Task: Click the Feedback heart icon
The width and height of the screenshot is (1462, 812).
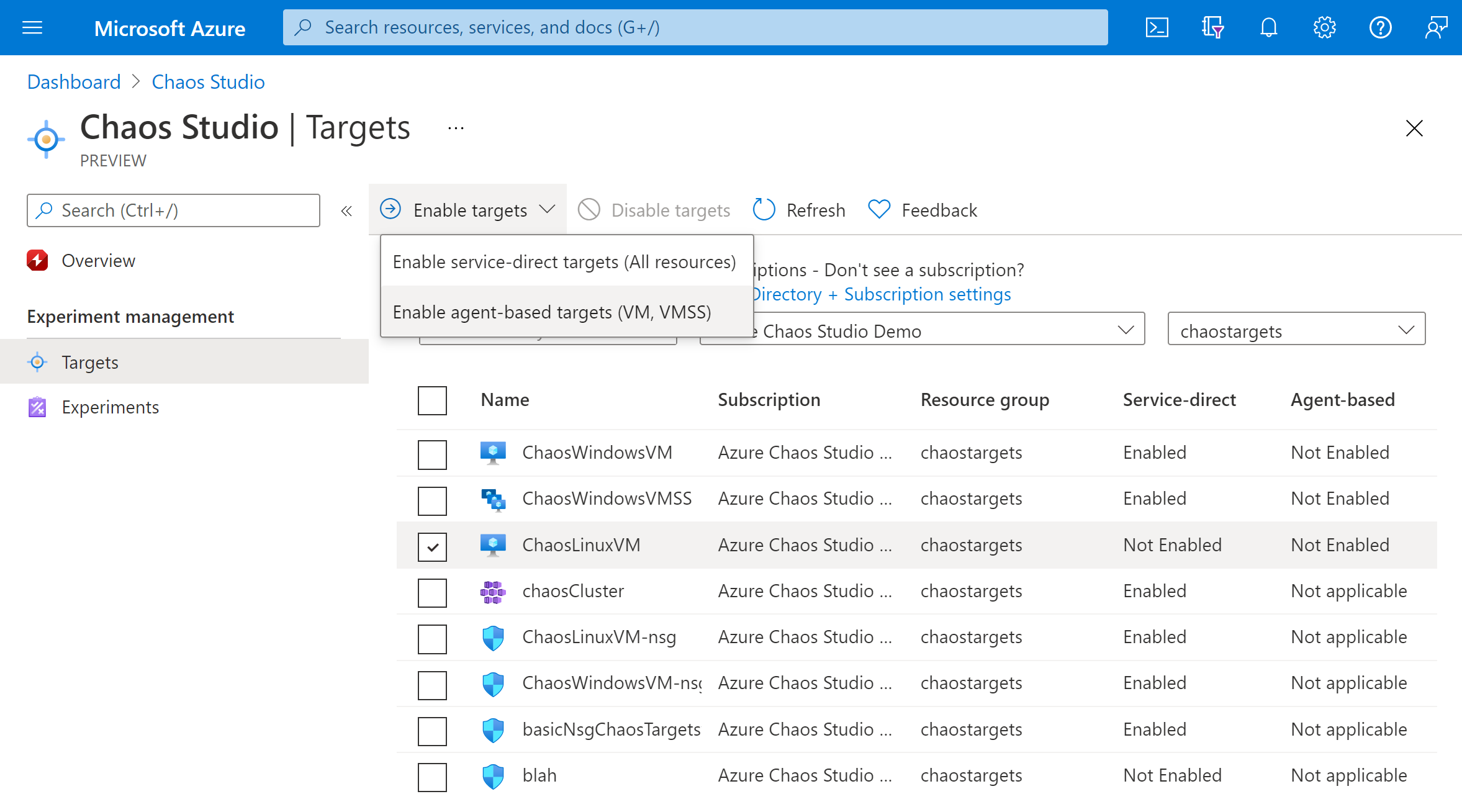Action: [x=878, y=210]
